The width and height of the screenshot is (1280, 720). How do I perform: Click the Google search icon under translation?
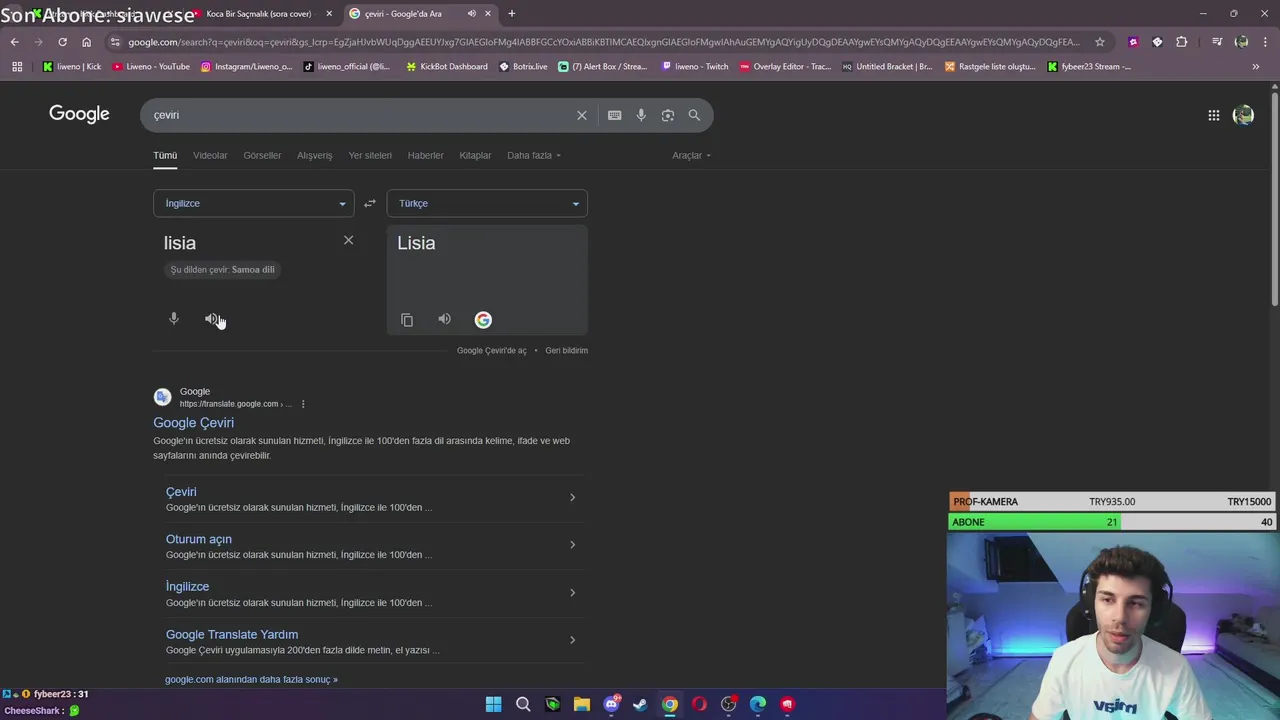[483, 320]
